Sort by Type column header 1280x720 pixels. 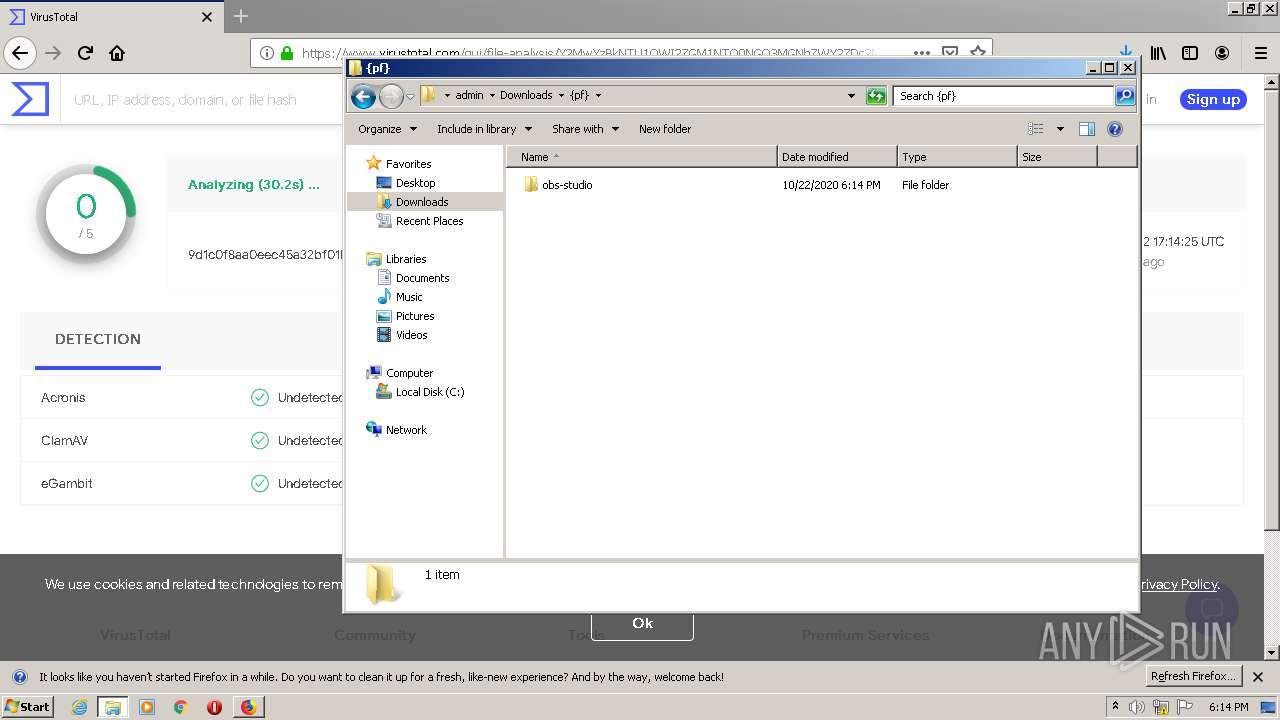[x=957, y=157]
